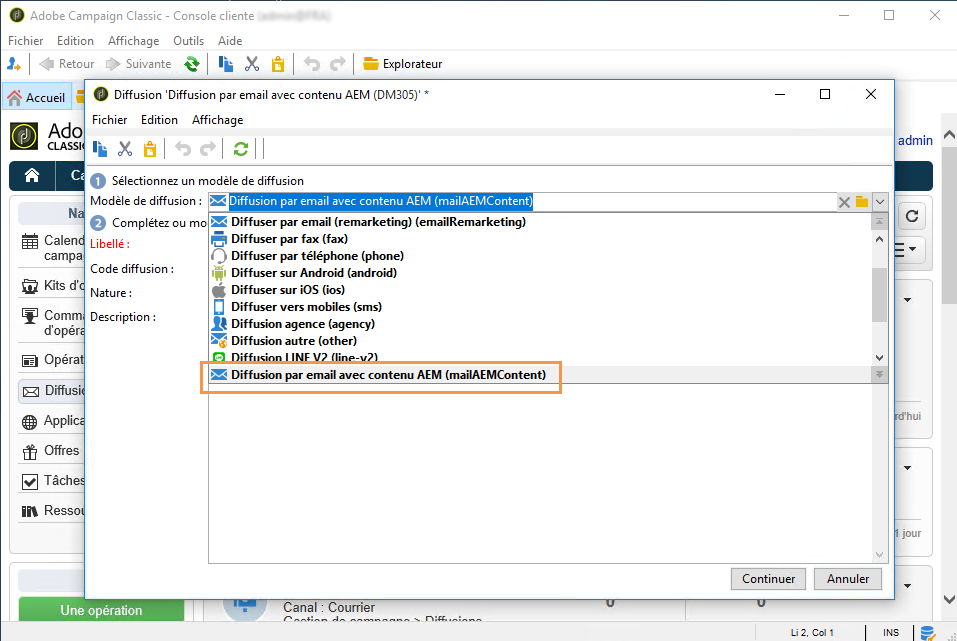Click Modèle de diffusion text field
This screenshot has width=957, height=641.
click(x=522, y=201)
